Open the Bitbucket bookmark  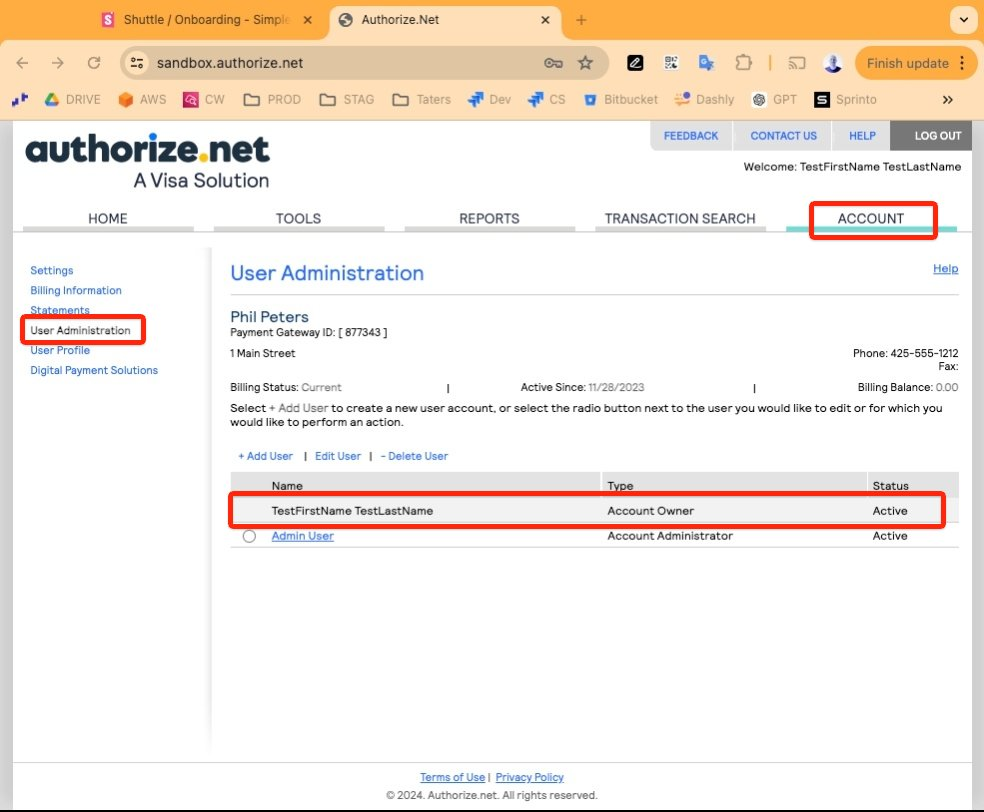pyautogui.click(x=620, y=99)
